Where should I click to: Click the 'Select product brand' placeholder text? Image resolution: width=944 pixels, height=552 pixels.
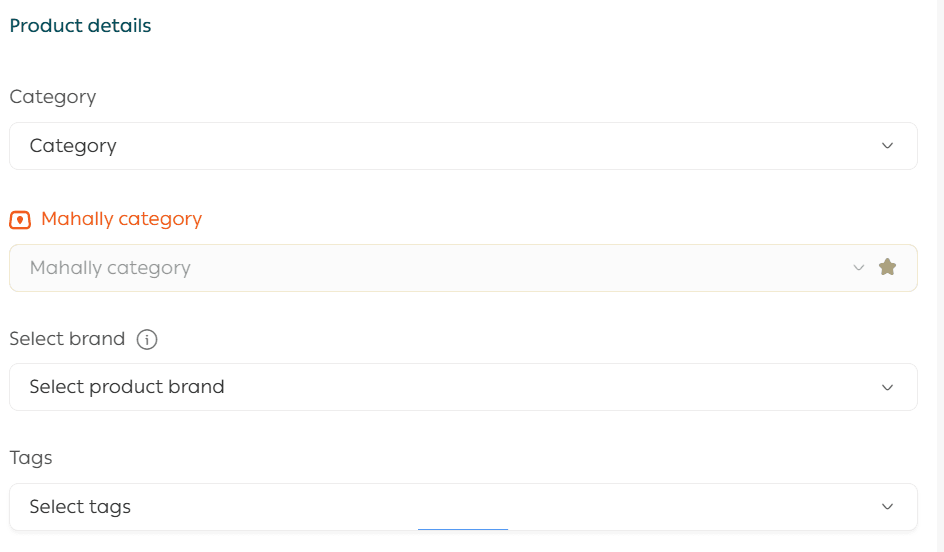click(127, 387)
